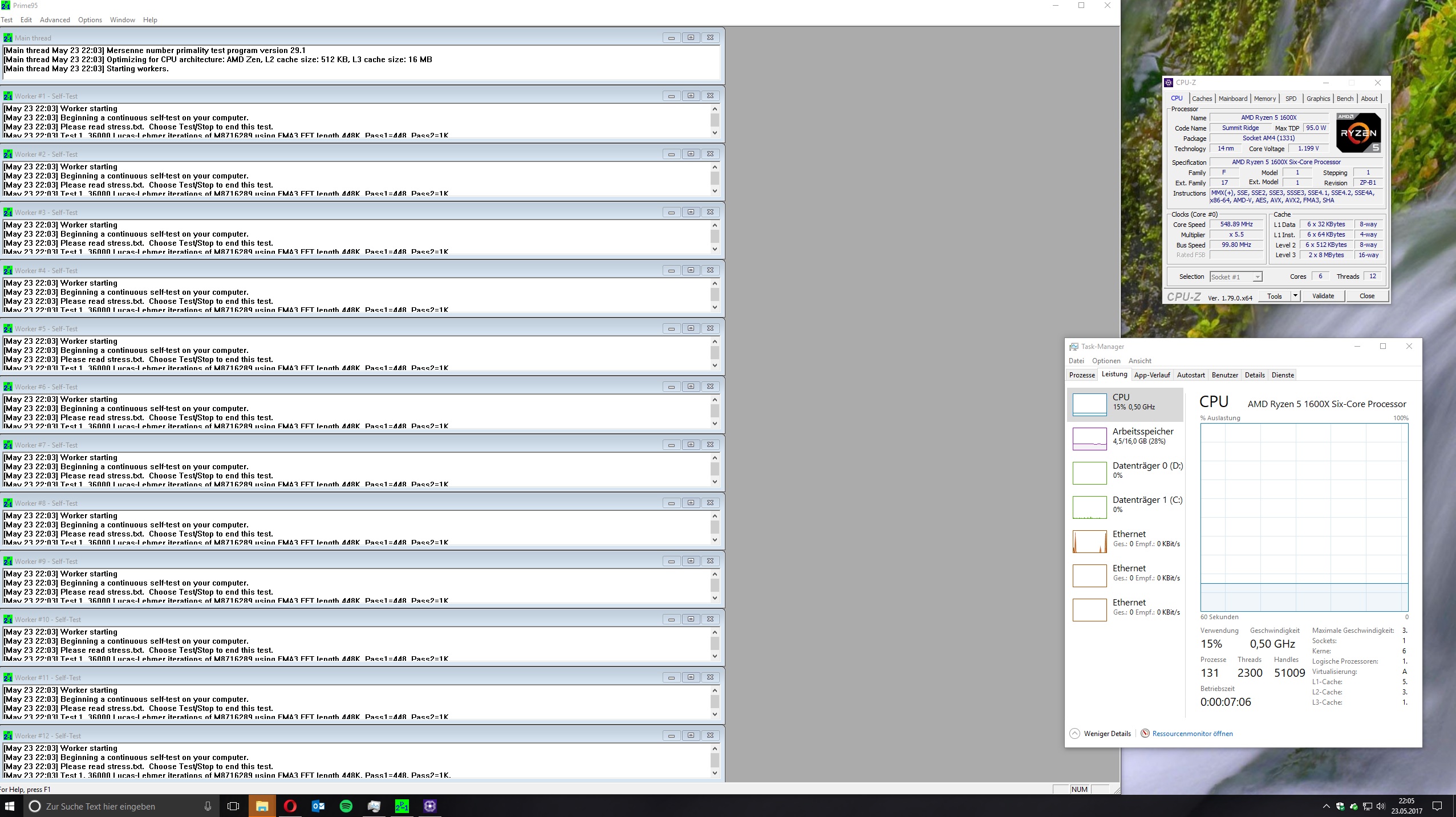Select the Arbeitsspeicher performance thumbnail
1456x817 pixels.
tap(1125, 437)
